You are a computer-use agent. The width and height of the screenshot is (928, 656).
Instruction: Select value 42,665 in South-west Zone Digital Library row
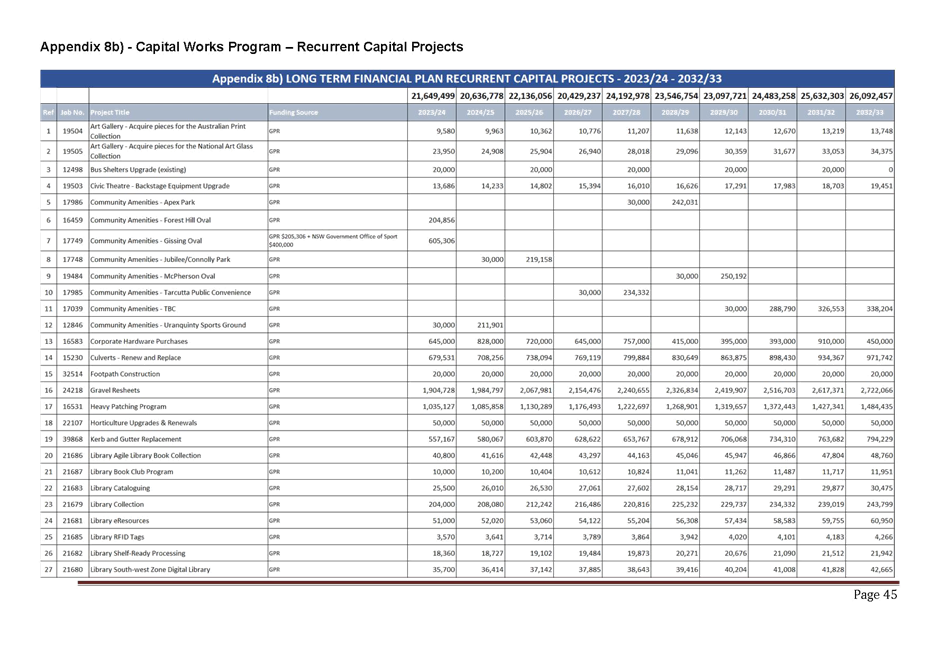tap(881, 570)
